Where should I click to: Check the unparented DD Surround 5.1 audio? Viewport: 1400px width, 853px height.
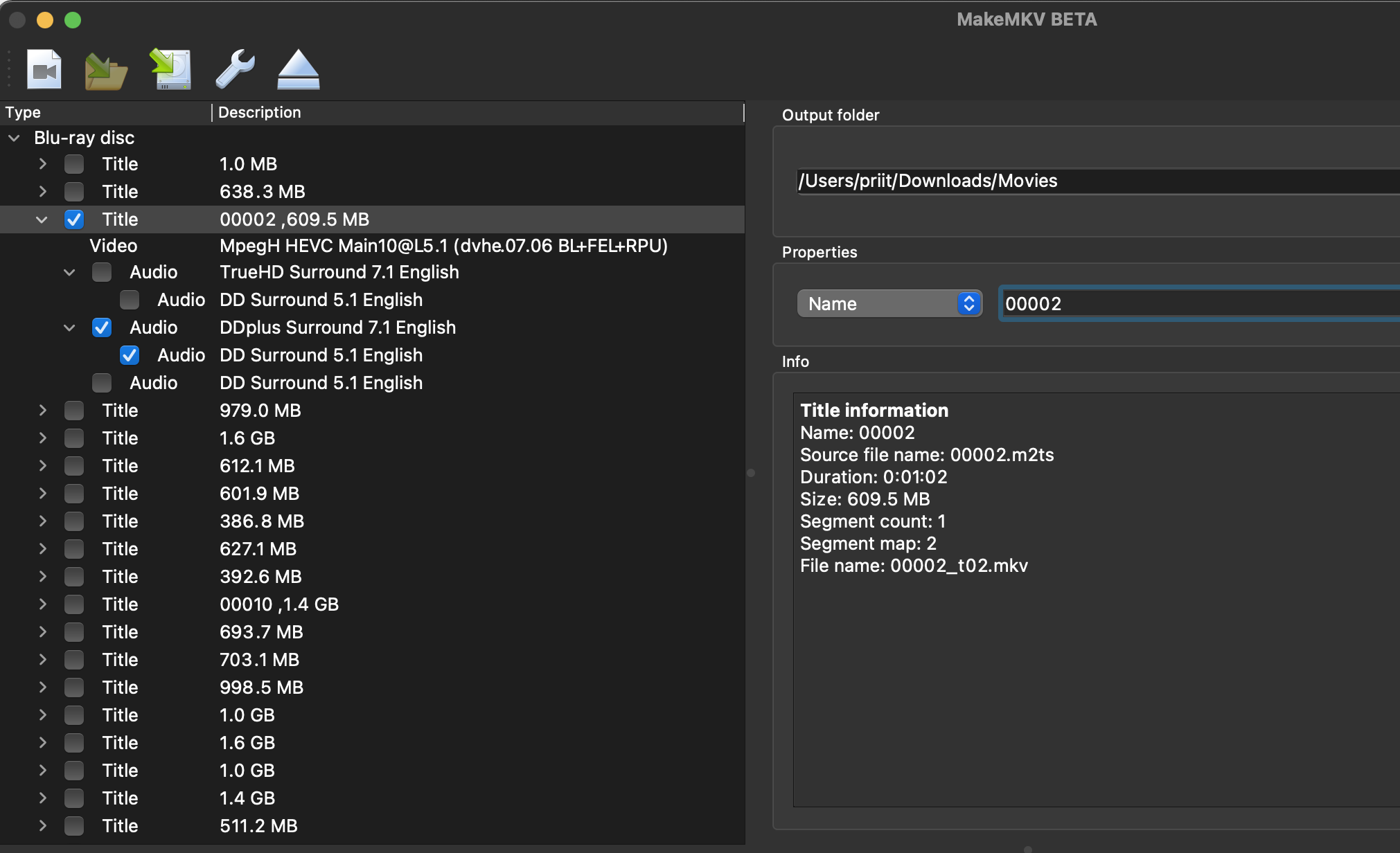pos(102,383)
